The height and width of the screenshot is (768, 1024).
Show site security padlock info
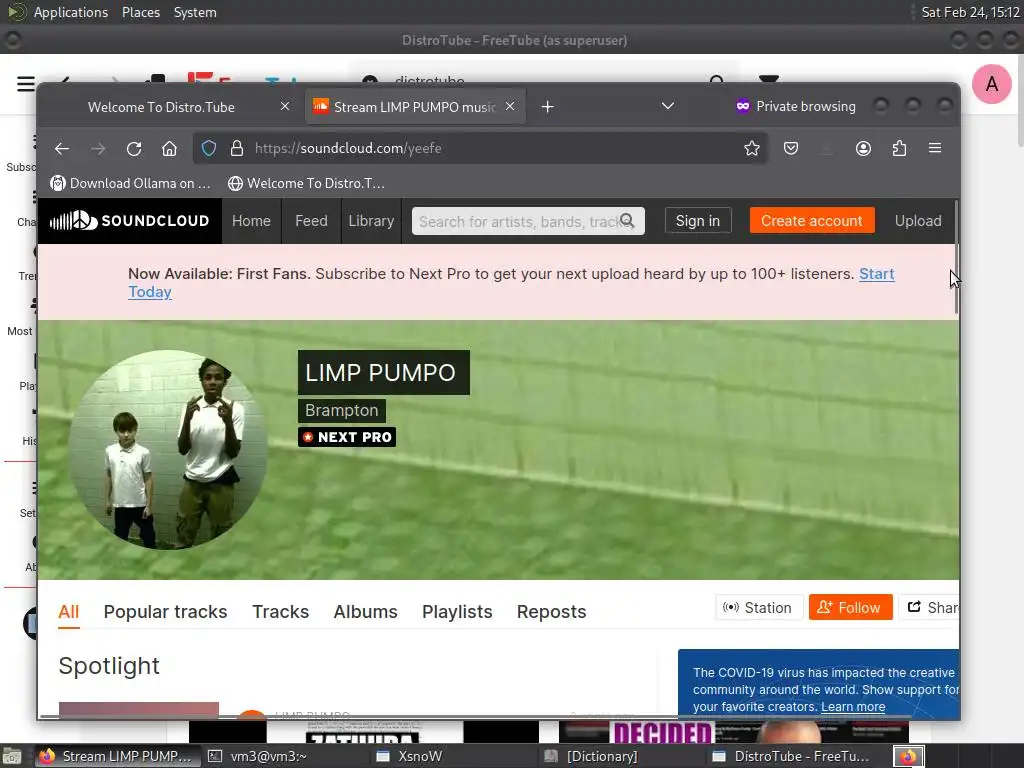click(x=237, y=148)
